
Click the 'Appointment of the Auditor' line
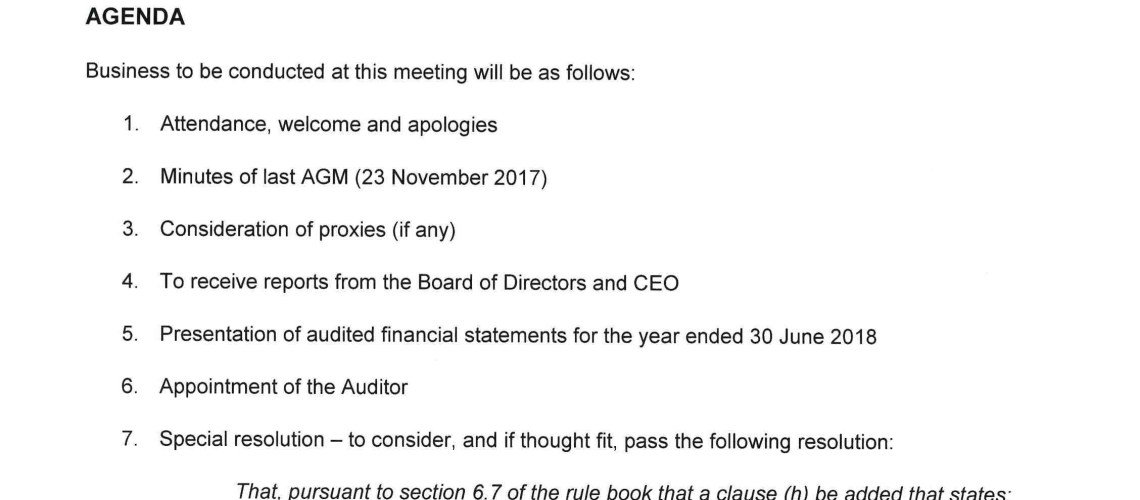283,387
